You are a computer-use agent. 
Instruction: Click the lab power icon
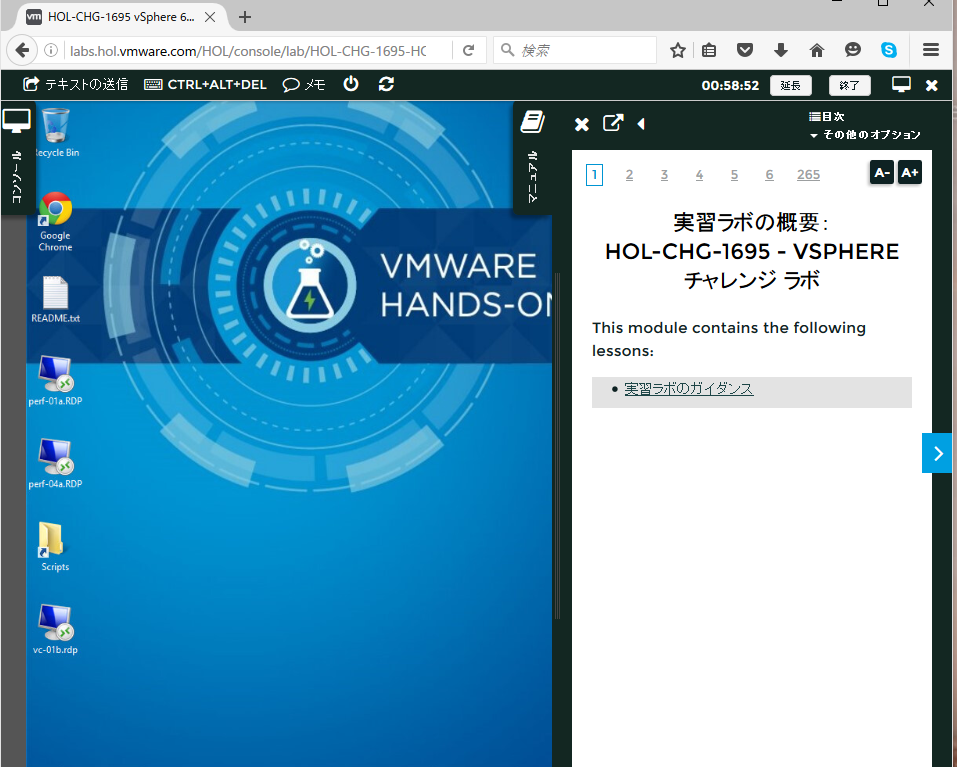coord(351,84)
